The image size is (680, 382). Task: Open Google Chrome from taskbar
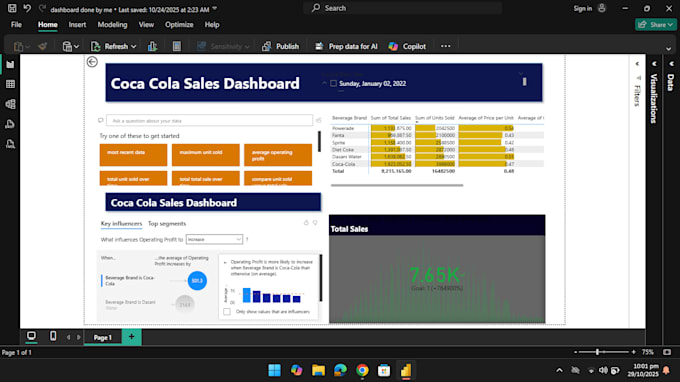point(362,370)
